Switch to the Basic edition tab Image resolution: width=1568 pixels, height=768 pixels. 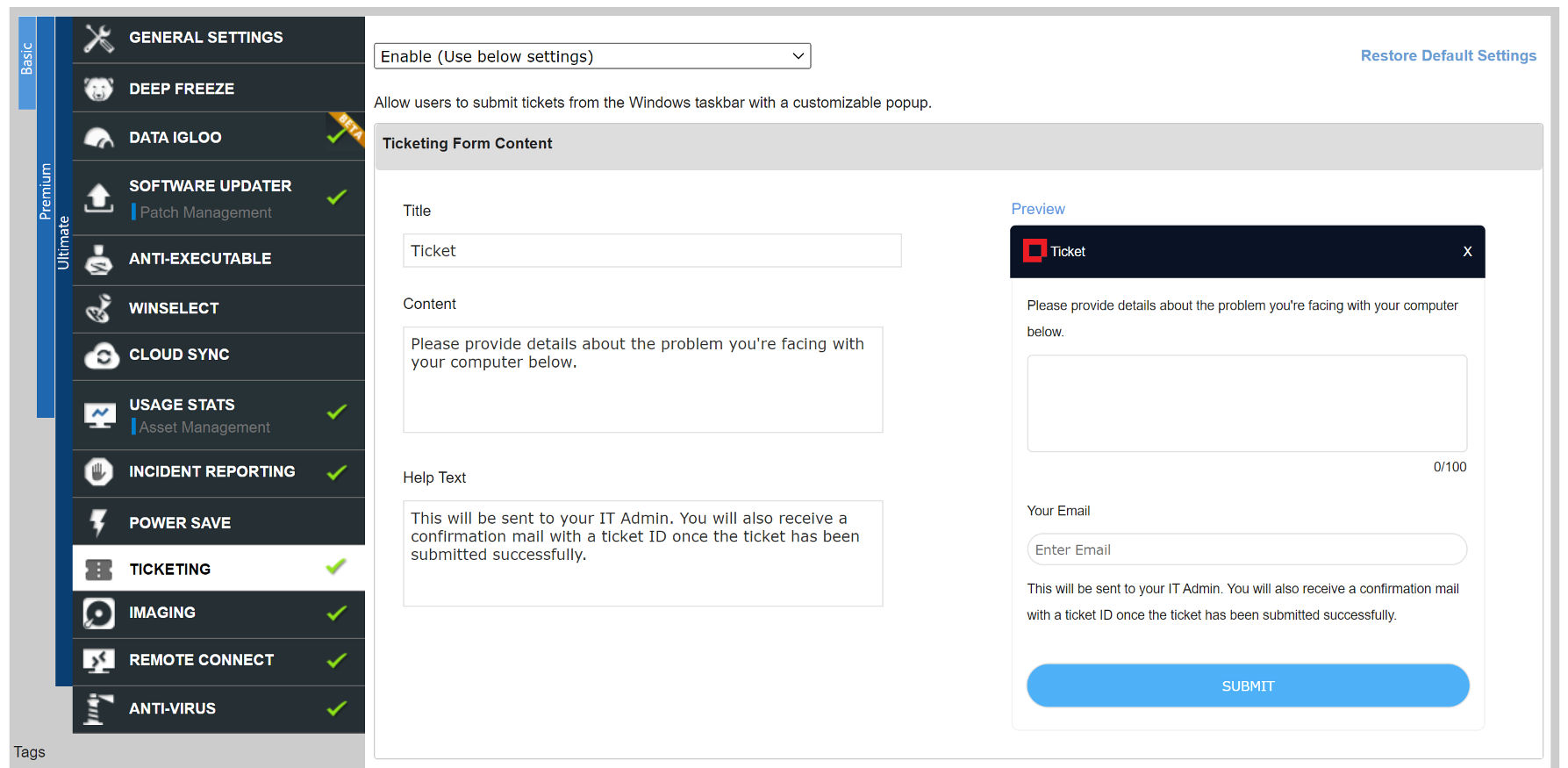click(27, 60)
